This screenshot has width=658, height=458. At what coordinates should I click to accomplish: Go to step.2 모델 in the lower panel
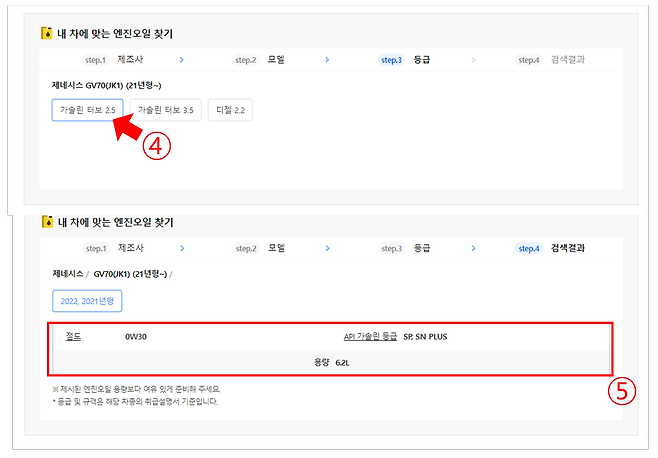click(259, 248)
